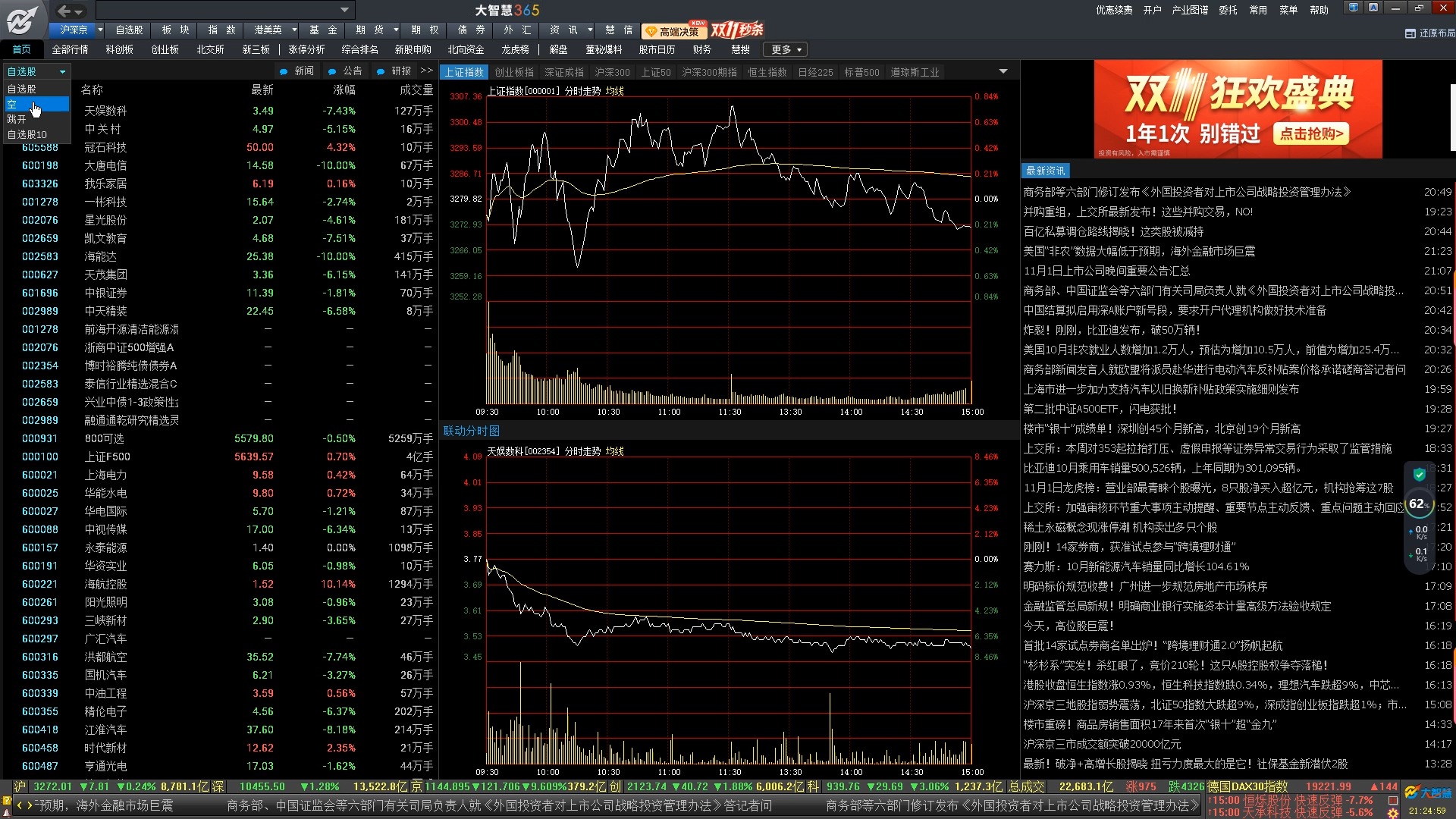The height and width of the screenshot is (819, 1456).
Task: Click the 公告 chat bubble icon
Action: click(332, 71)
